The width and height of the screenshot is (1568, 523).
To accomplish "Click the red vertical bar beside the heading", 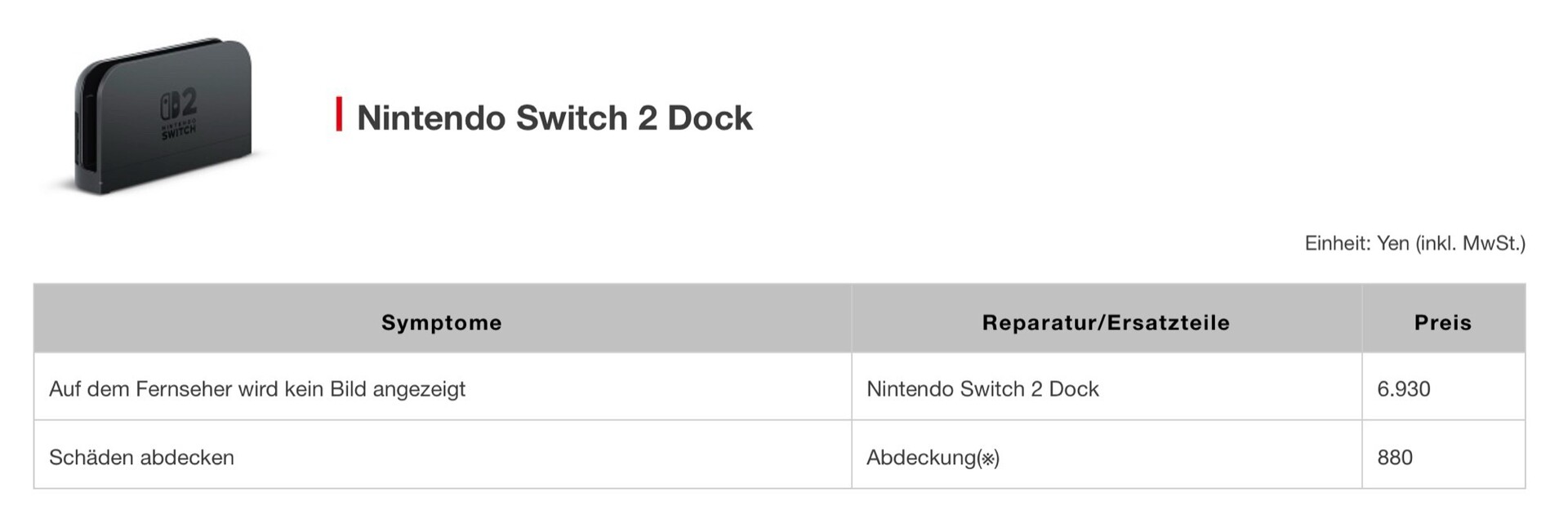I will [x=339, y=115].
